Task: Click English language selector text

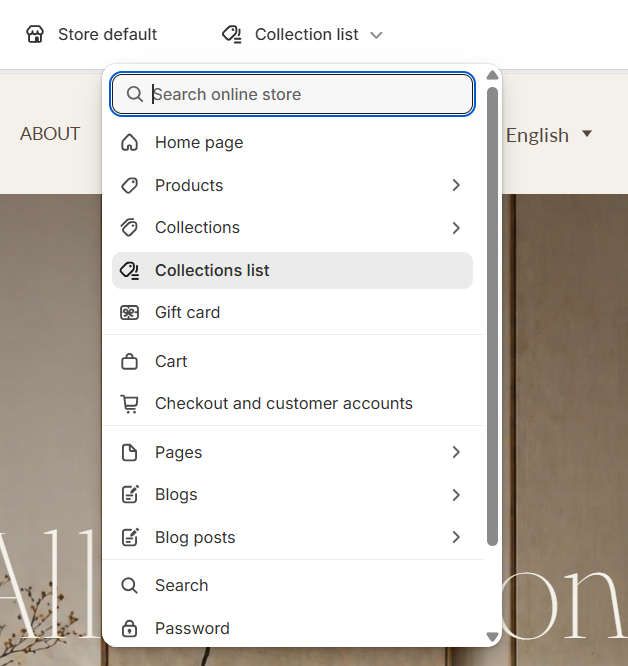Action: tap(537, 136)
